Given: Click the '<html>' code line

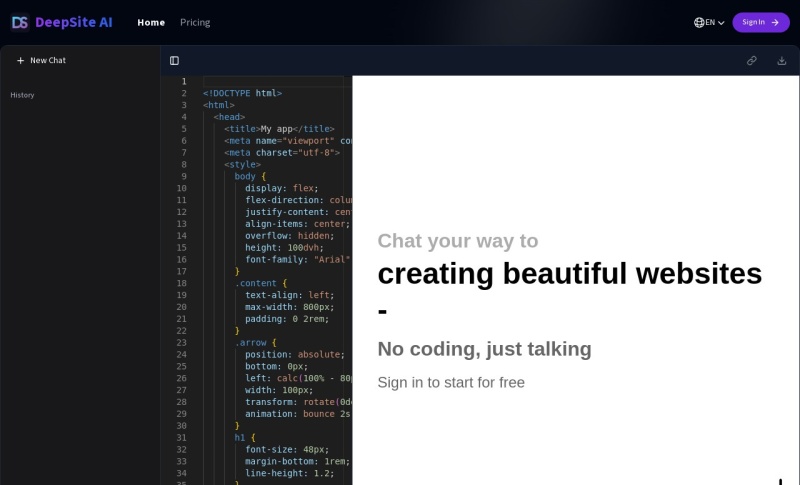Looking at the screenshot, I should pos(219,105).
